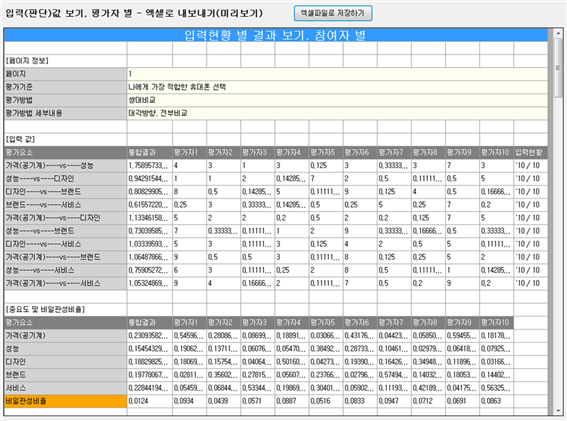Click the weight cell 0.23093582

click(x=150, y=336)
